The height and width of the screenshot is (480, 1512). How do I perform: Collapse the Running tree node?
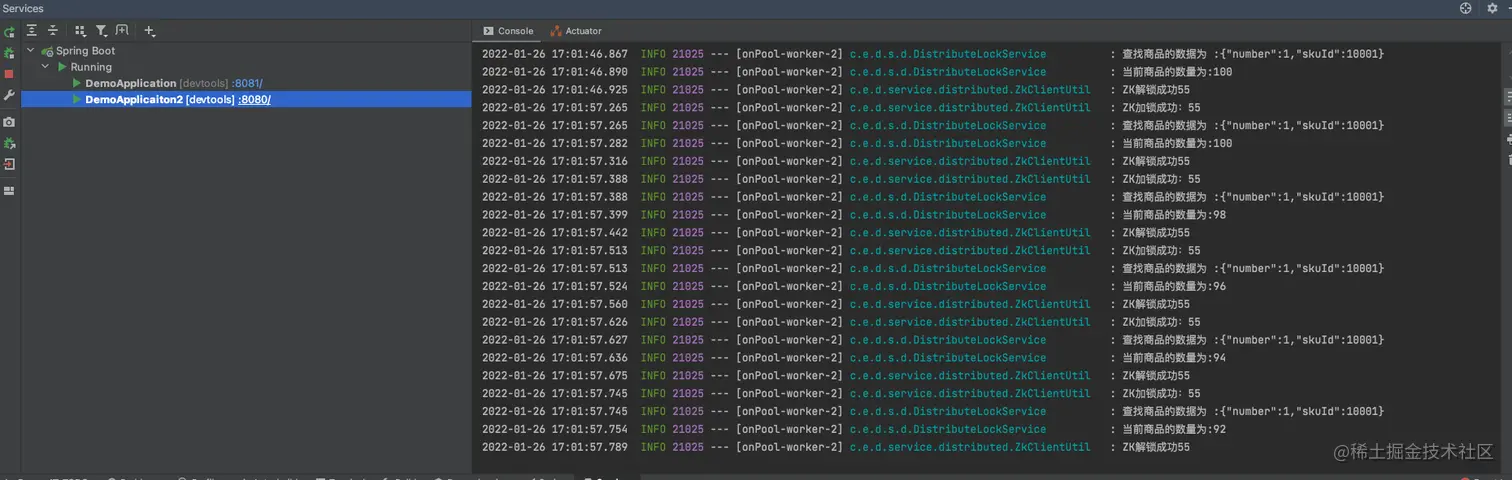pos(45,67)
